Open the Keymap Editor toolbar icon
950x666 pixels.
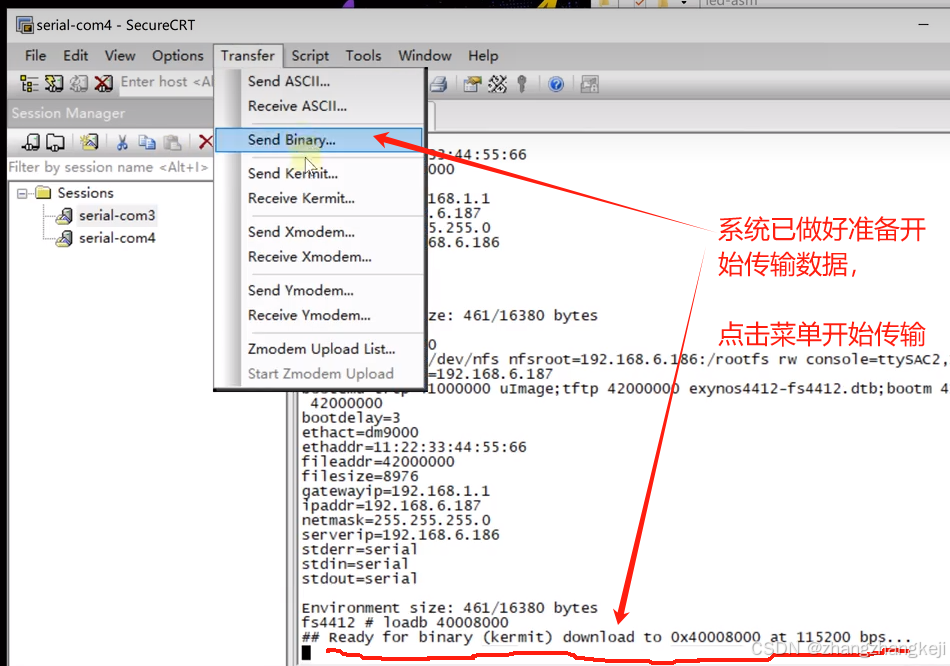tap(497, 84)
